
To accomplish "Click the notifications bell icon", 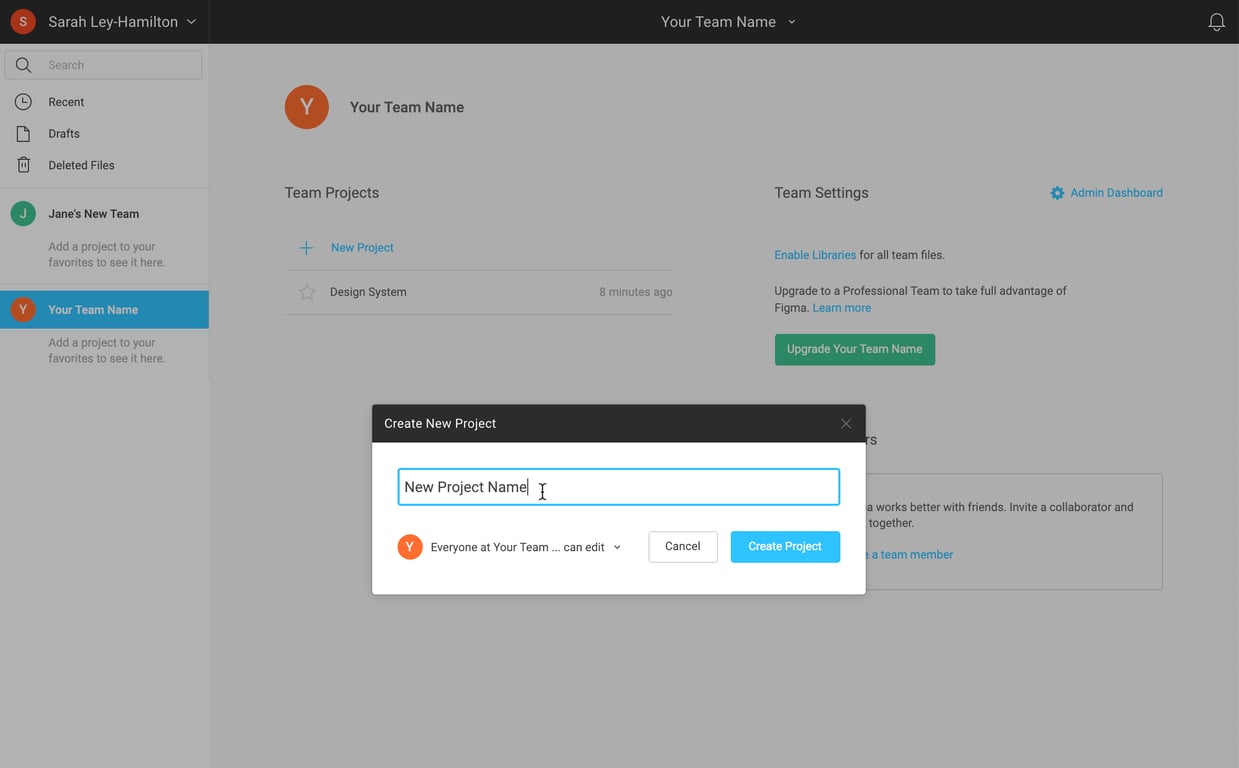I will tap(1216, 22).
